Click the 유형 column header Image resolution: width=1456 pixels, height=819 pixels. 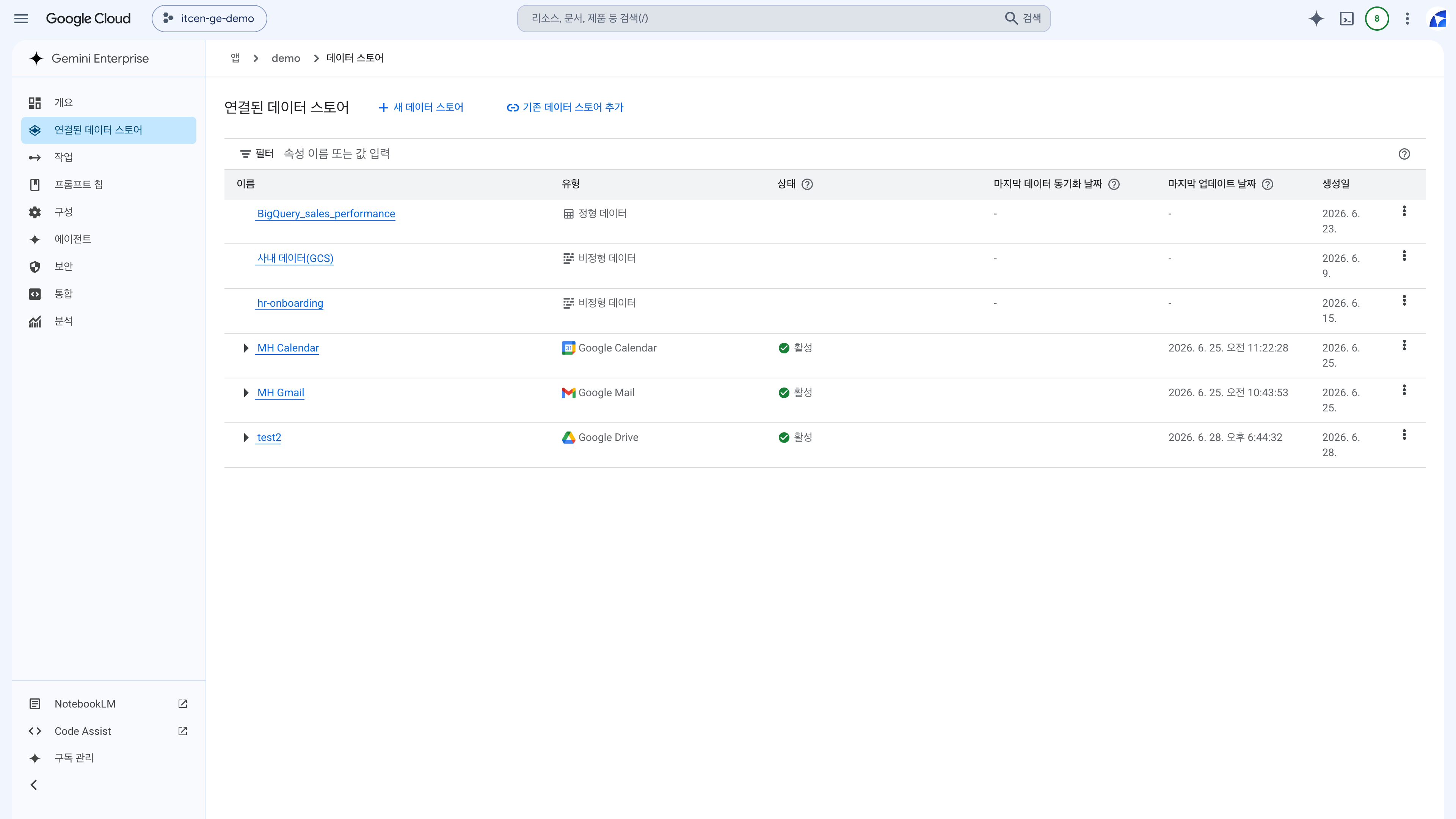pos(570,184)
